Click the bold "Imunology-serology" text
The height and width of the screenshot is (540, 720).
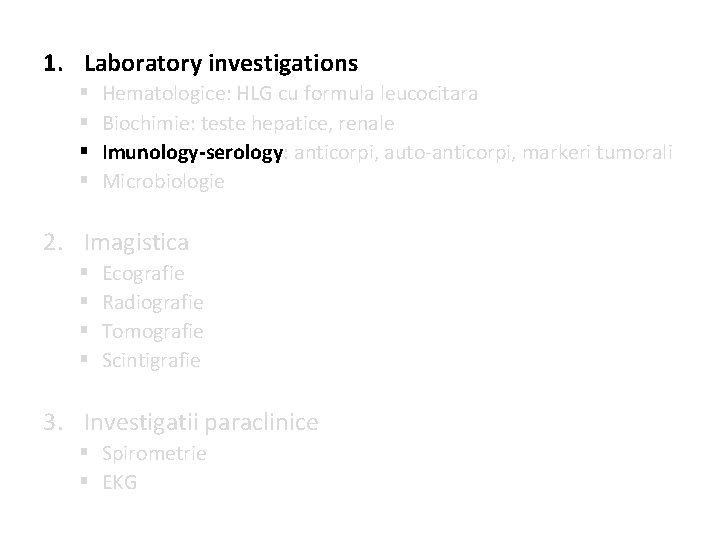[193, 152]
